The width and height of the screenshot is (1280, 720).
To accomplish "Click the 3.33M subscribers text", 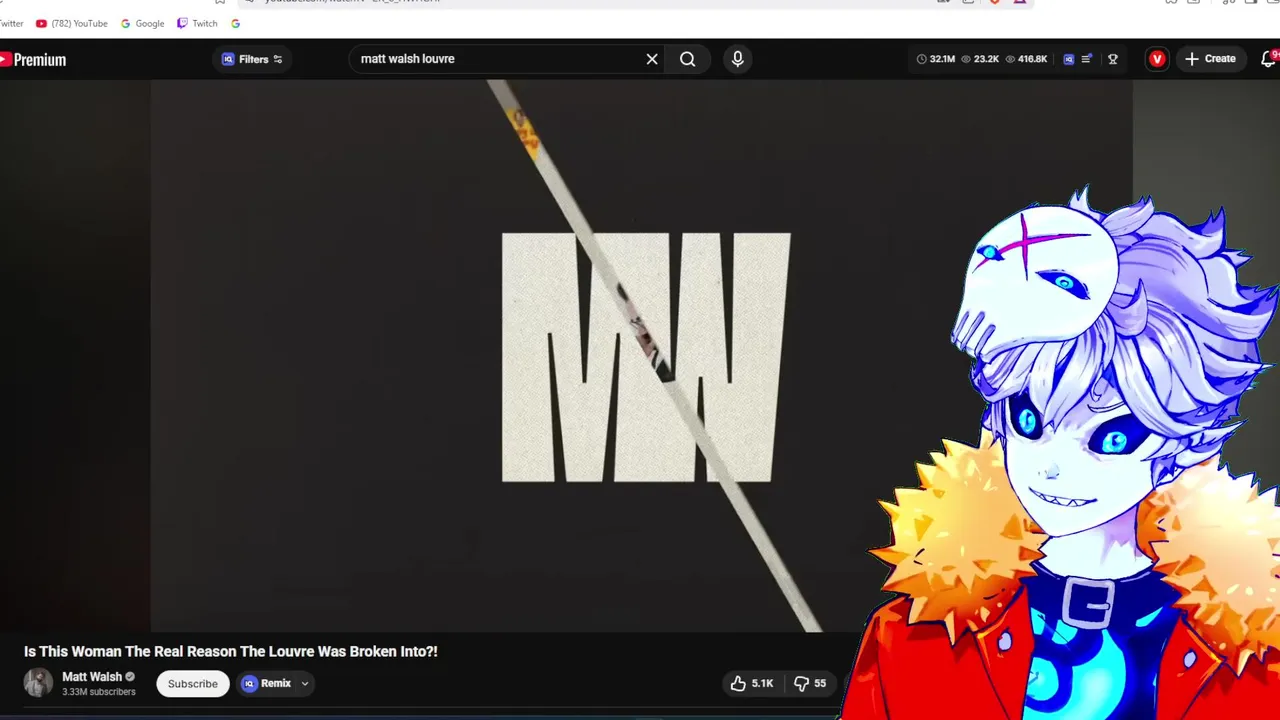I will pyautogui.click(x=99, y=692).
